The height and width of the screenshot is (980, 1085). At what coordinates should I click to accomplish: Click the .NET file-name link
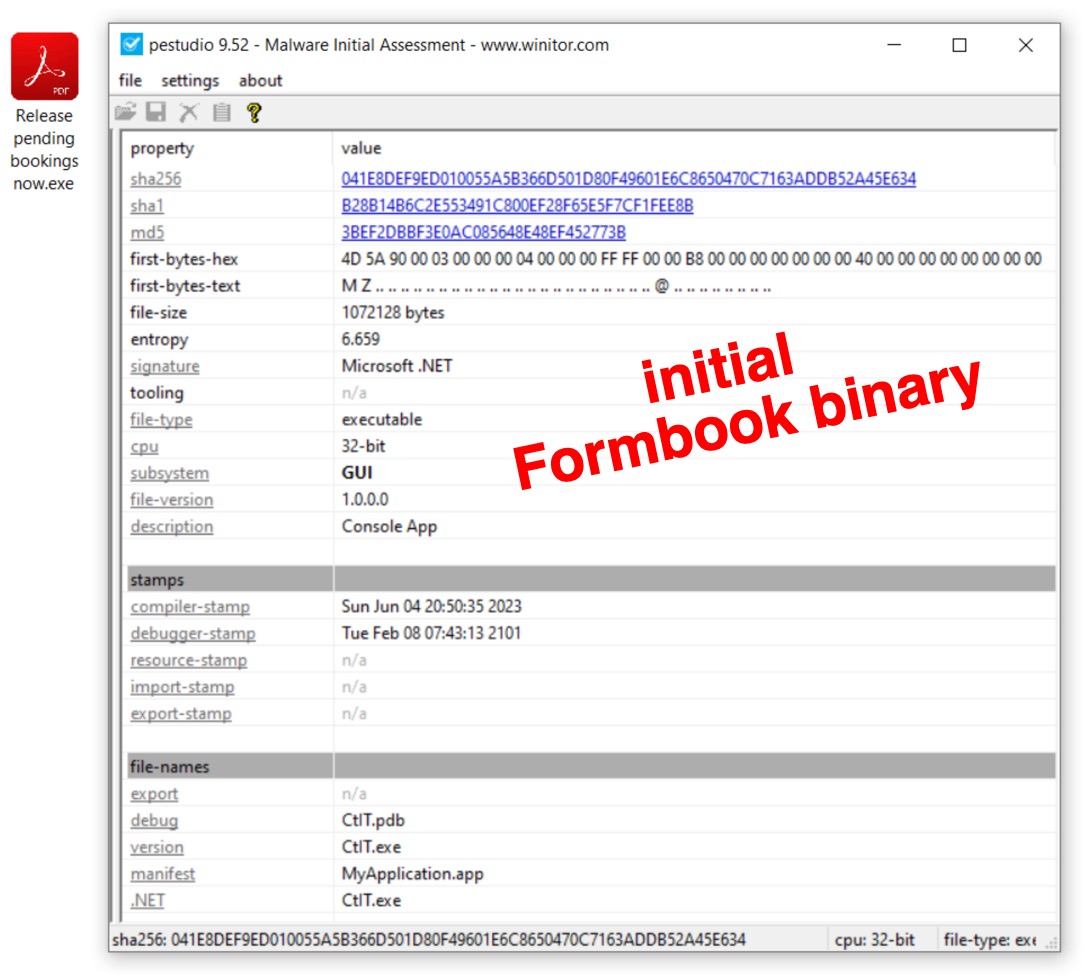pyautogui.click(x=147, y=900)
